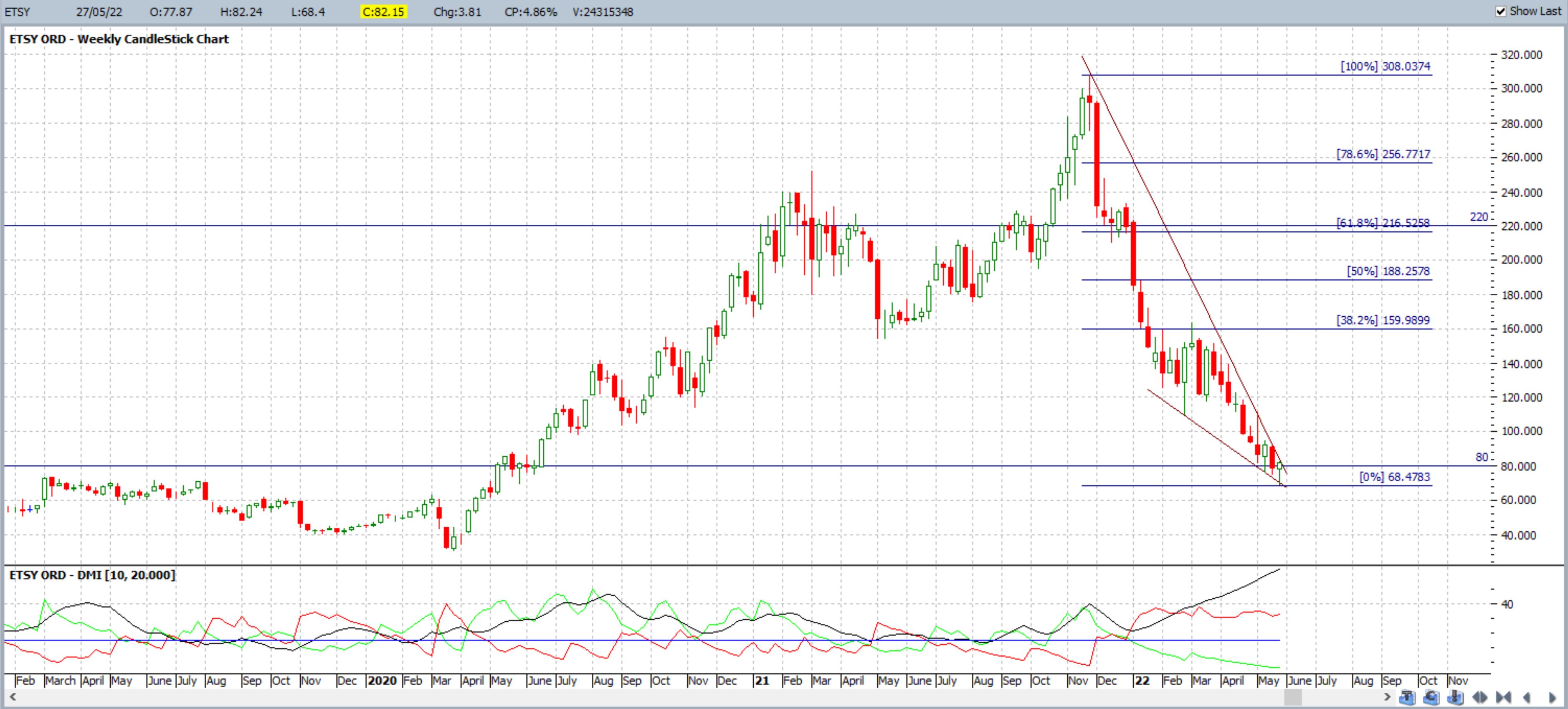Click the [78.6%] 256.7717 Fibonacci label
The image size is (1568, 709).
click(1383, 154)
